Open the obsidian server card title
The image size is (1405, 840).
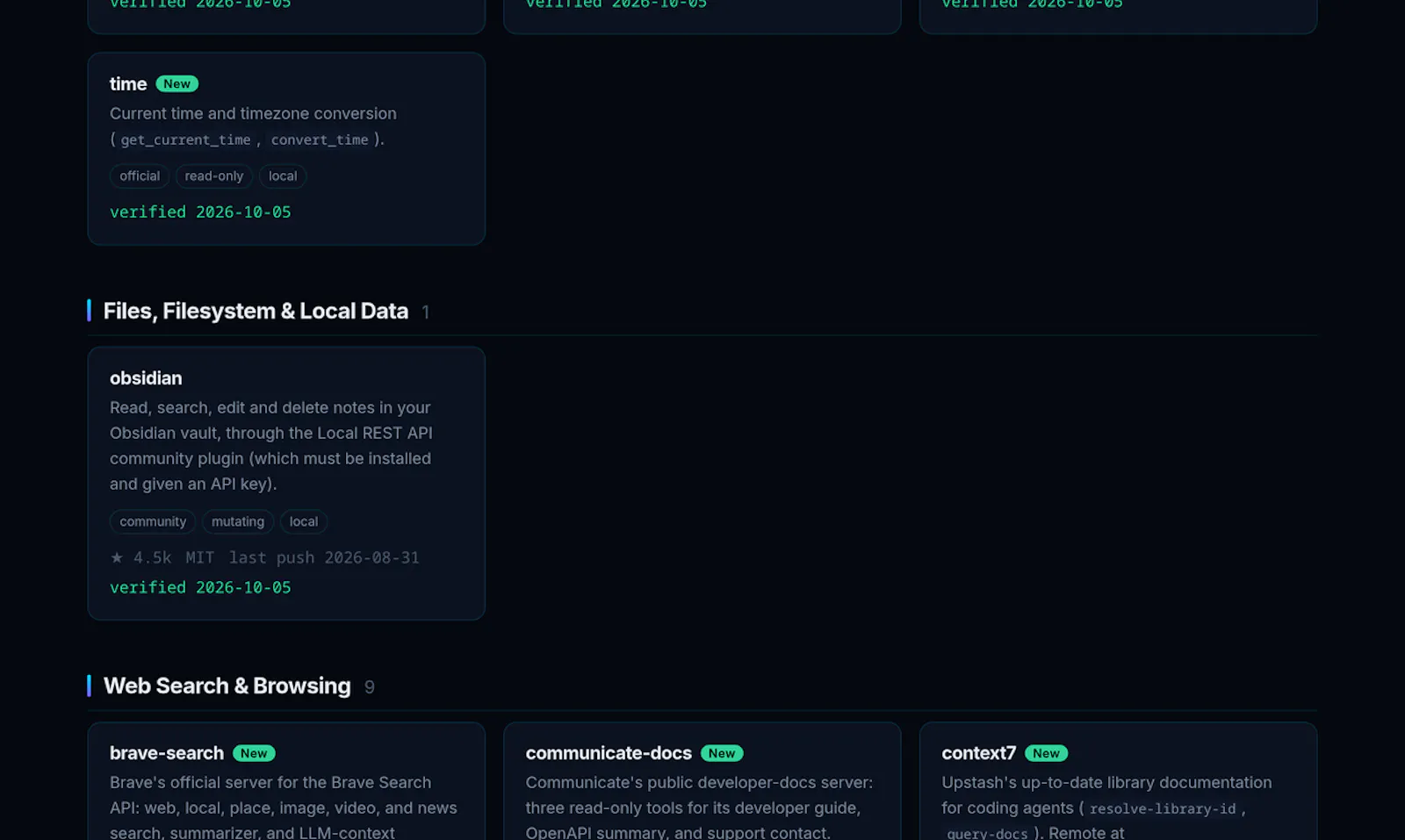(146, 378)
